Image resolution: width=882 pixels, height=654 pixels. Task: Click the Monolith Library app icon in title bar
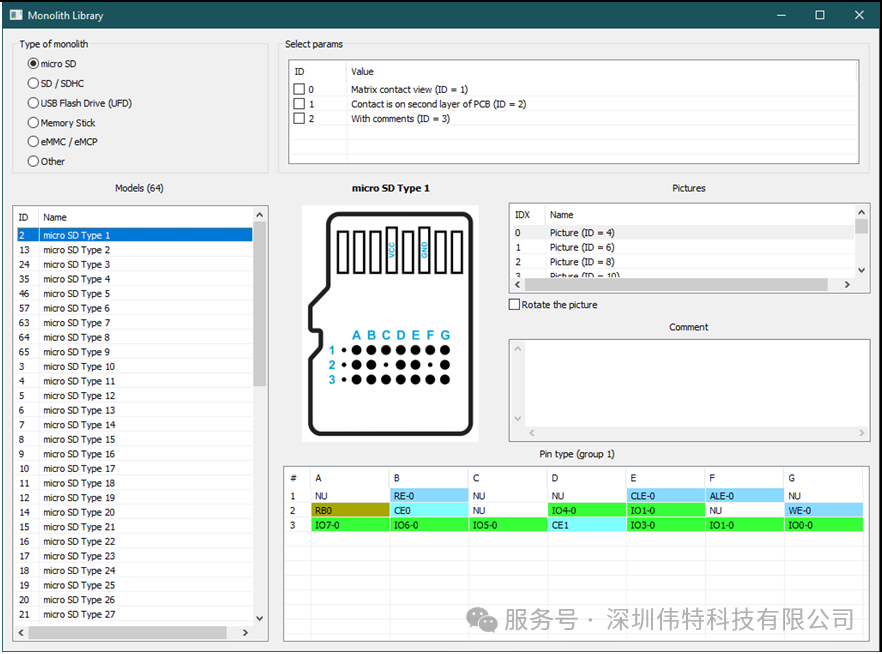(16, 15)
